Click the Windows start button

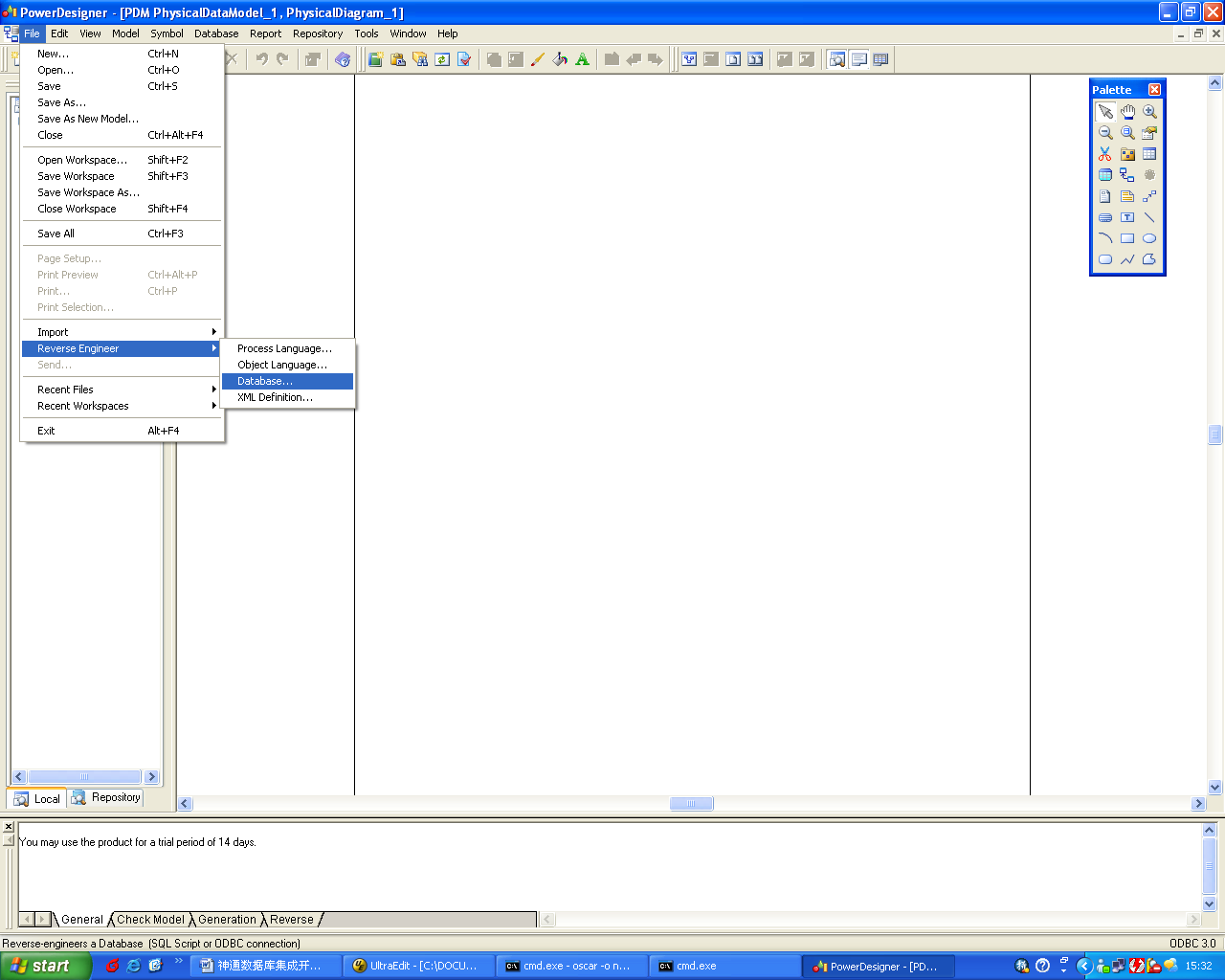click(43, 966)
